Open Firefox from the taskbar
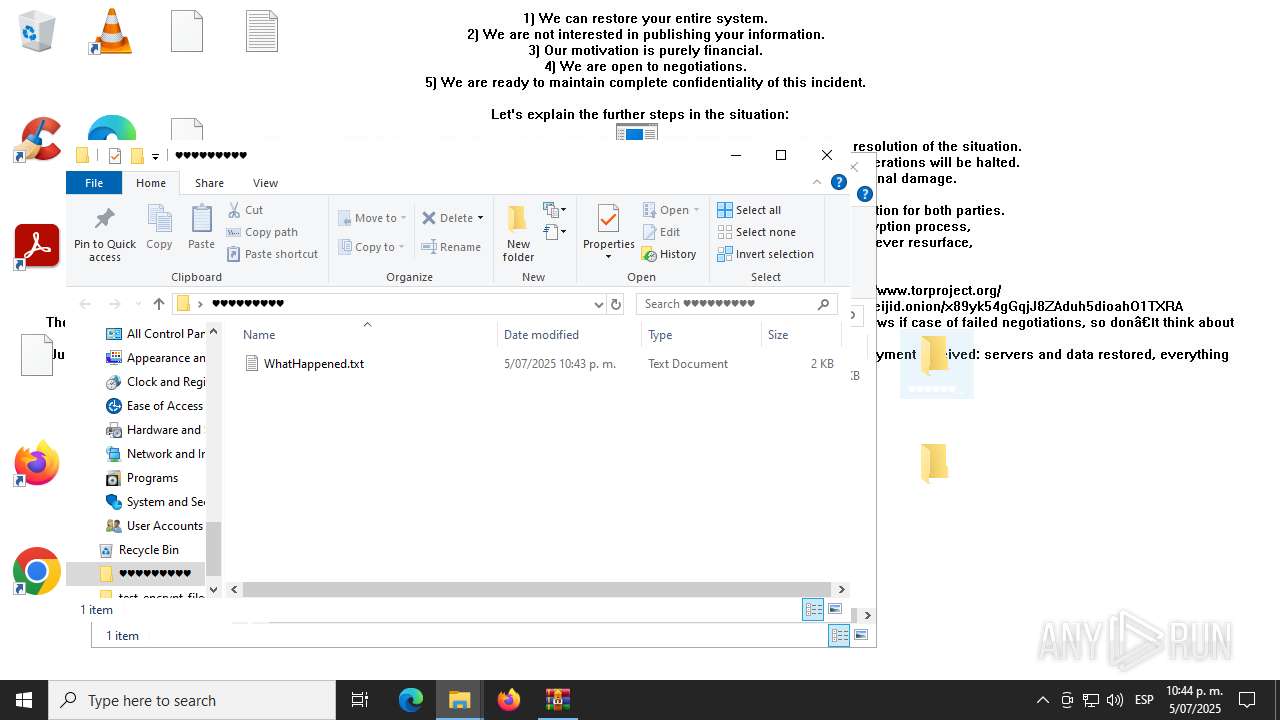The height and width of the screenshot is (720, 1280). 509,700
